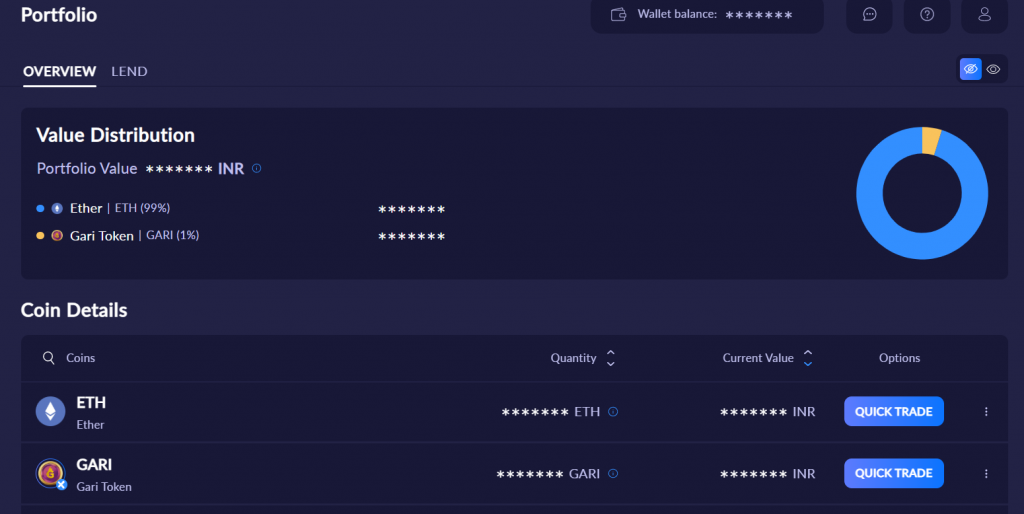Click the info icon beside ETH quantity

(613, 412)
